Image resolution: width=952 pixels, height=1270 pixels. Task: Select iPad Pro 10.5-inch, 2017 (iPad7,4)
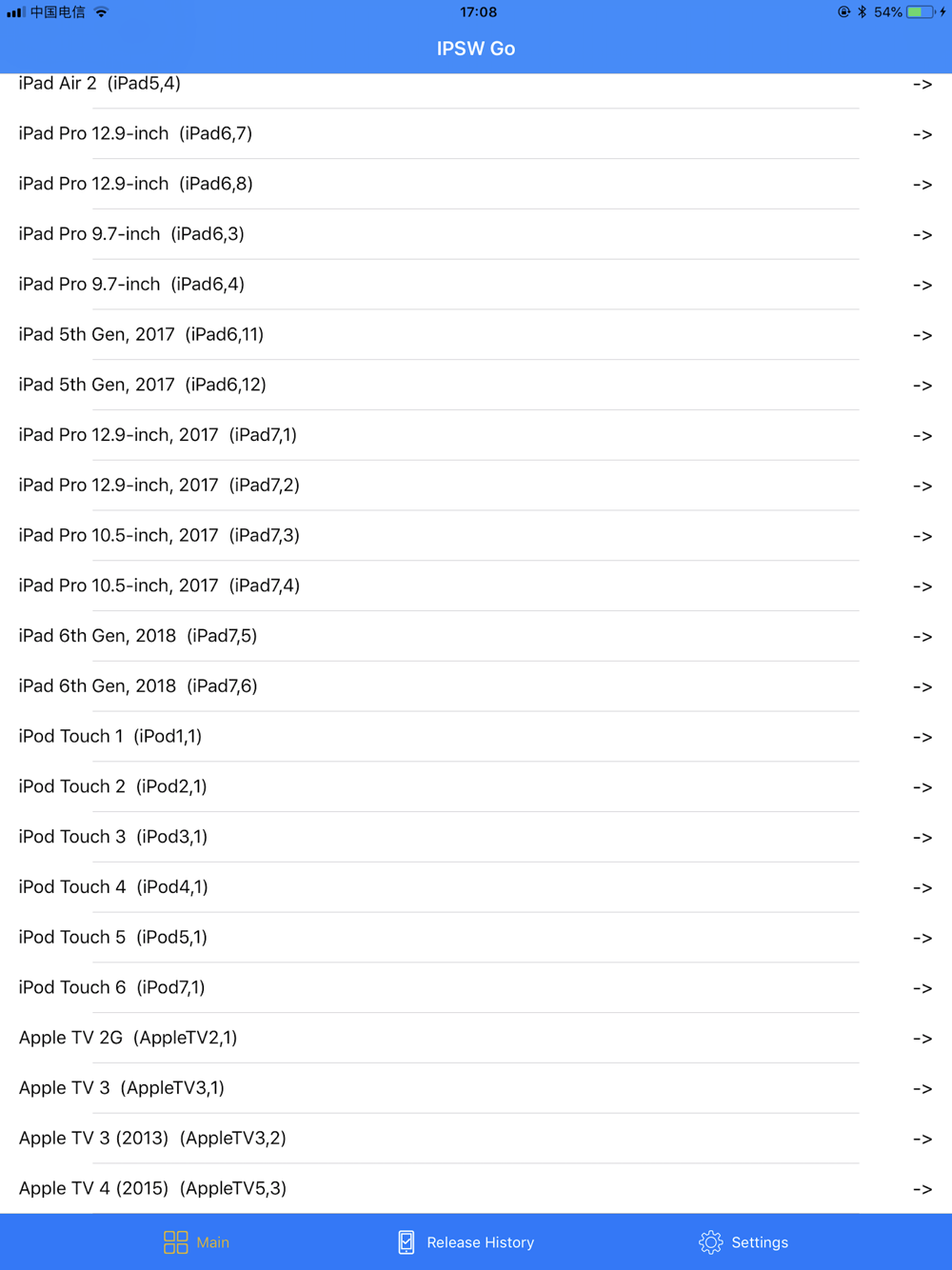(x=159, y=585)
